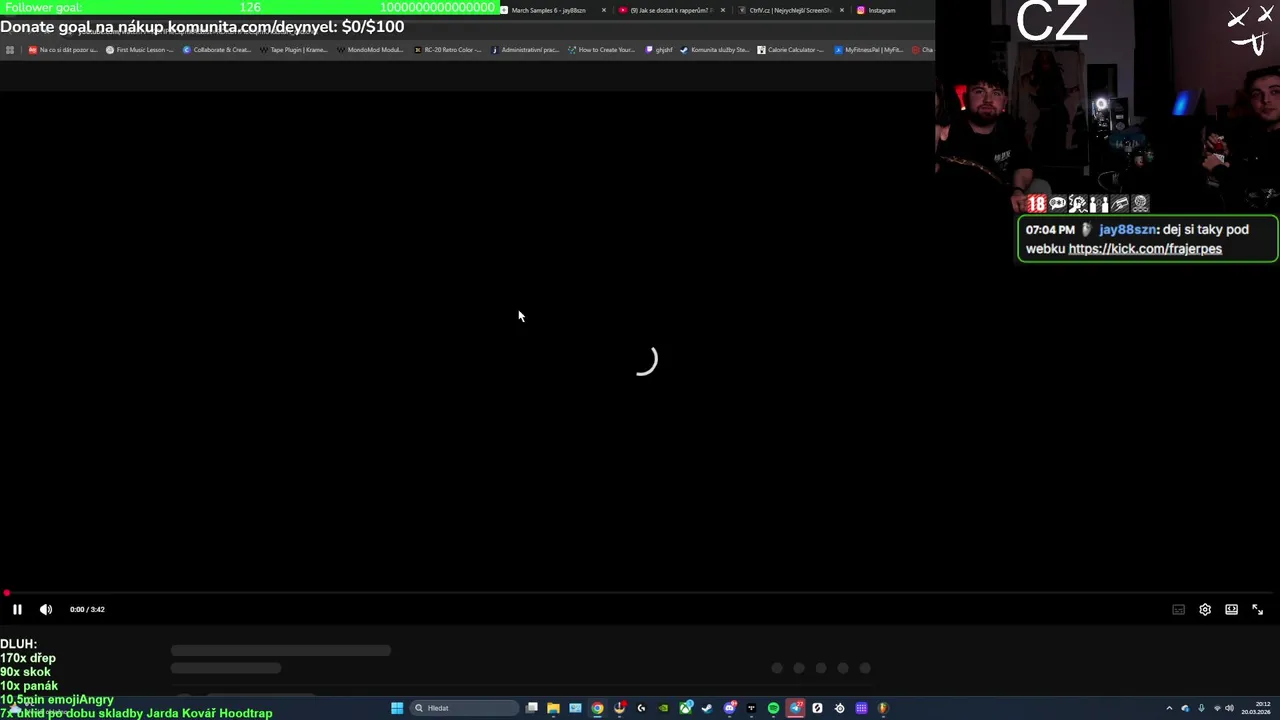This screenshot has width=1280, height=720.
Task: Mute the video player volume
Action: point(46,609)
